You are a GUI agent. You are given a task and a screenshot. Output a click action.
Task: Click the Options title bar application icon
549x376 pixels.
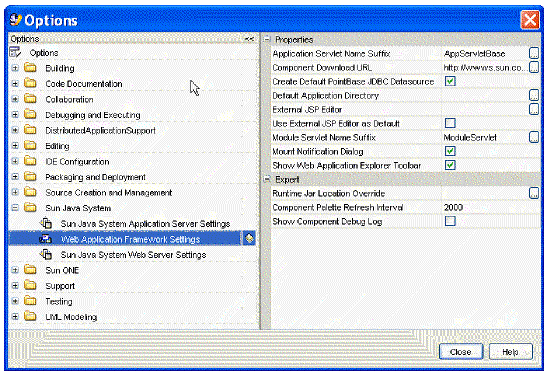[16, 20]
